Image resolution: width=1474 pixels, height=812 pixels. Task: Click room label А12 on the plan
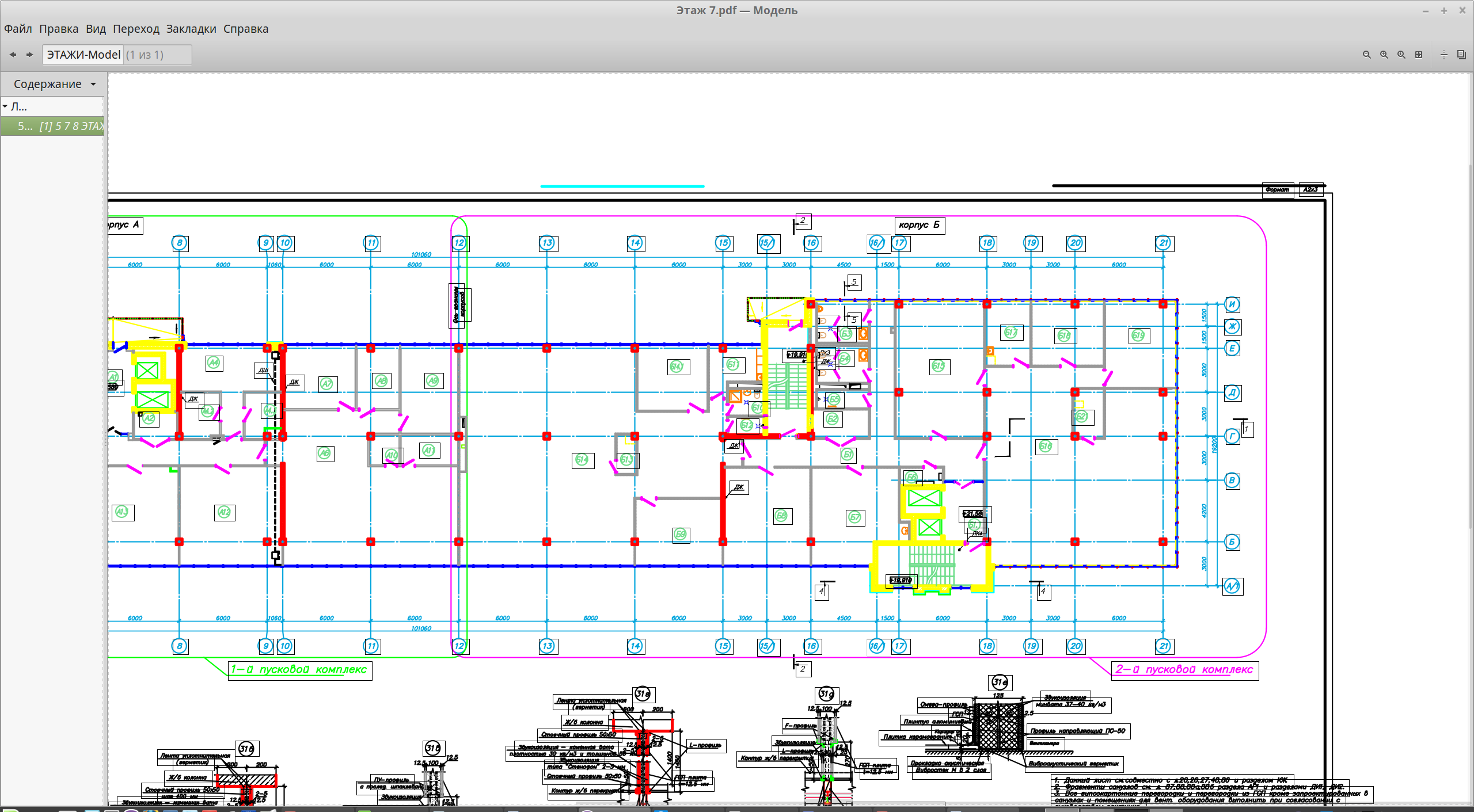click(x=224, y=512)
